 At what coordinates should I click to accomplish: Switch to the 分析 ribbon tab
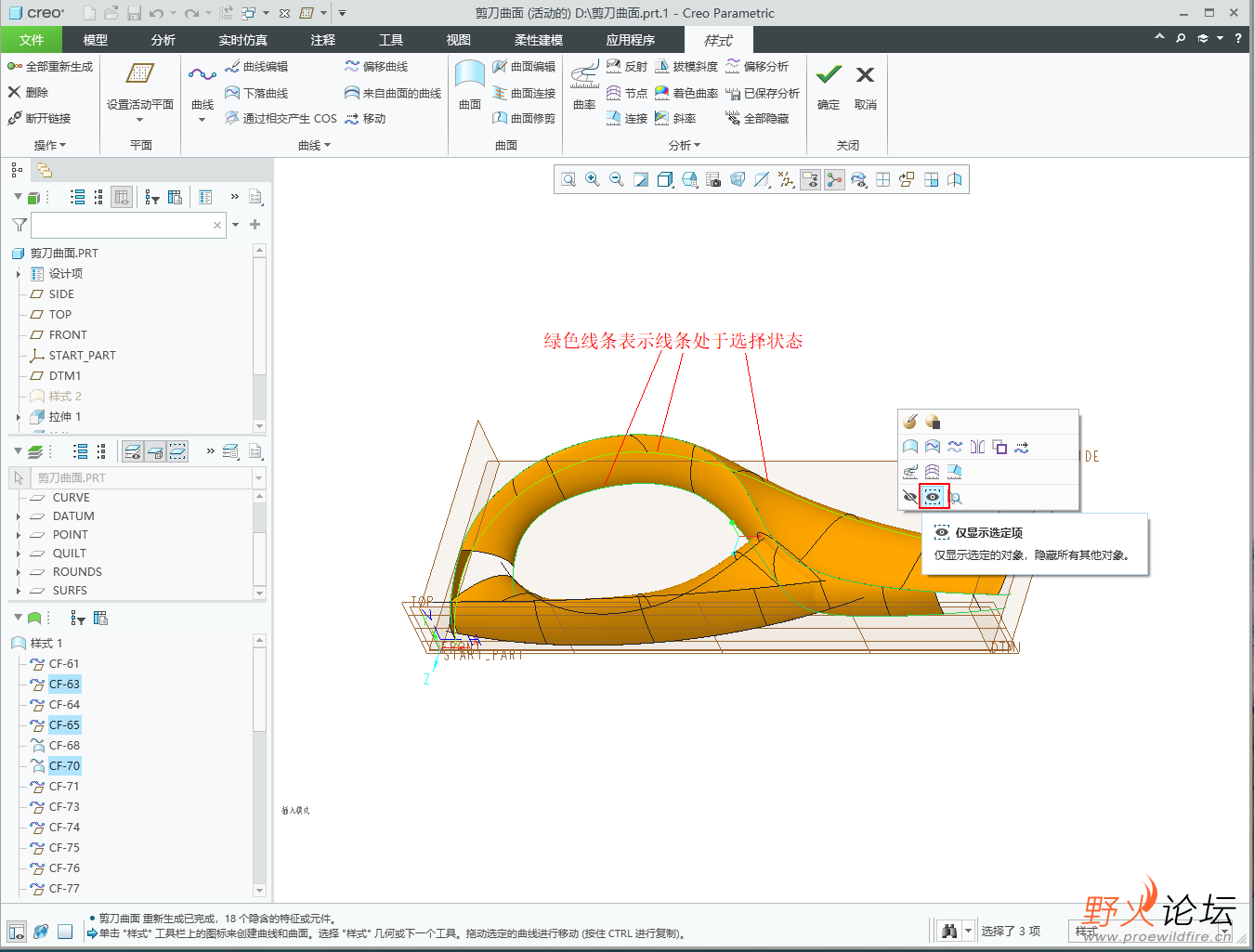pyautogui.click(x=163, y=40)
